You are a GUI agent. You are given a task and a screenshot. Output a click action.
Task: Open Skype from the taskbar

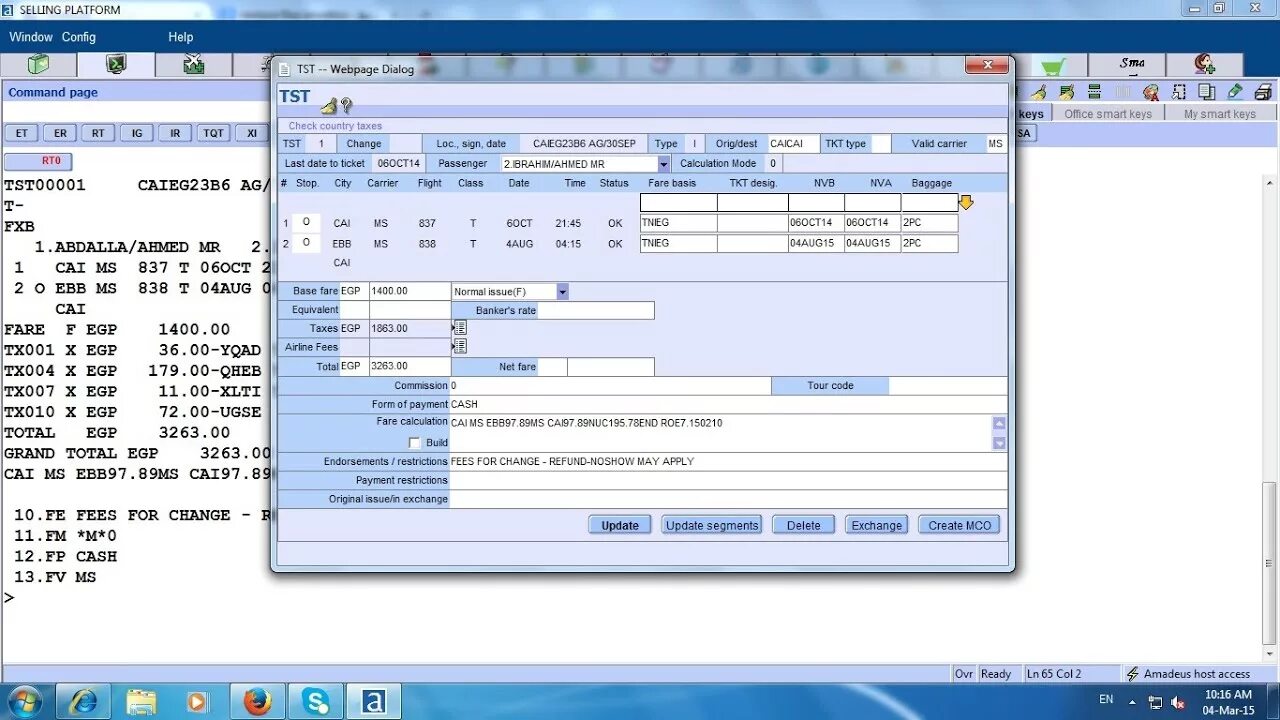[316, 701]
